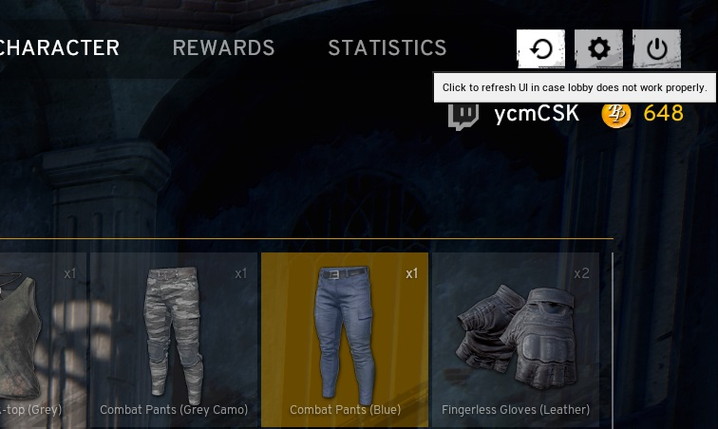Click the BP gold coin icon
This screenshot has width=718, height=429.
click(616, 114)
